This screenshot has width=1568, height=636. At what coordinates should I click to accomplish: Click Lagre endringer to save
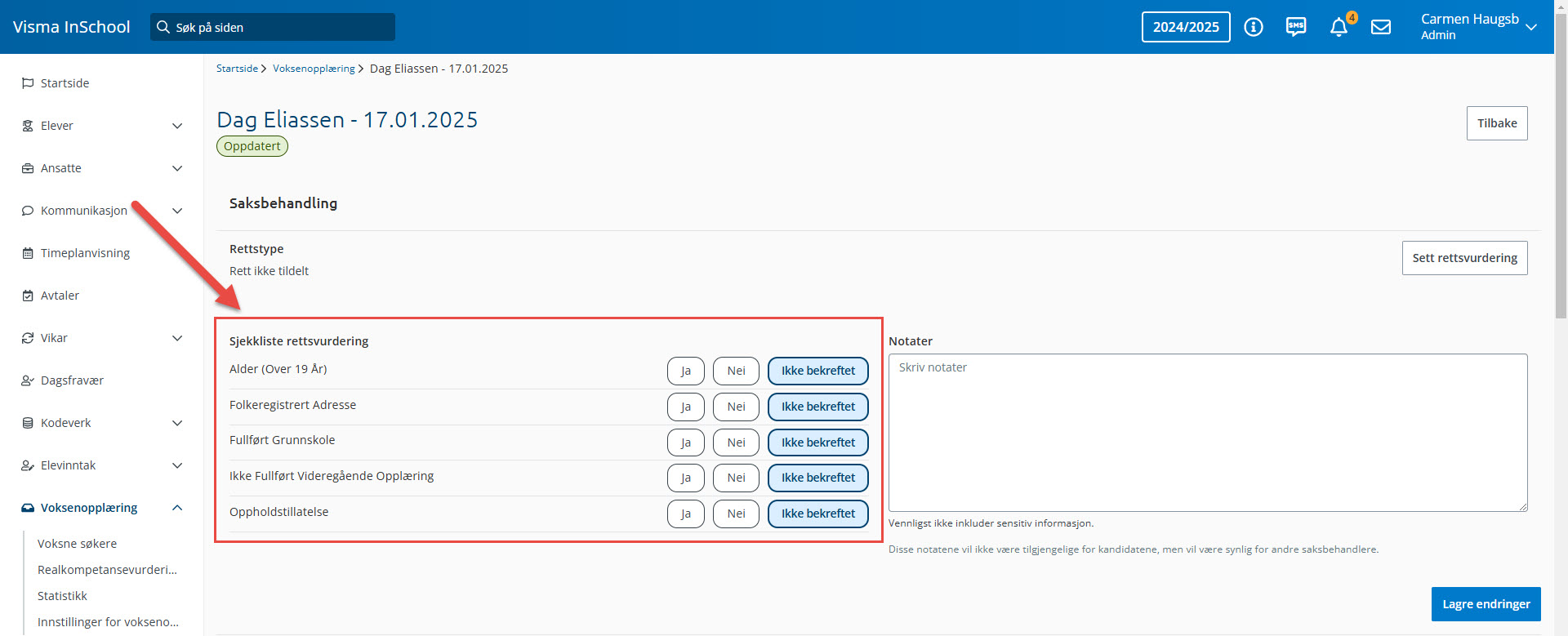click(1486, 604)
